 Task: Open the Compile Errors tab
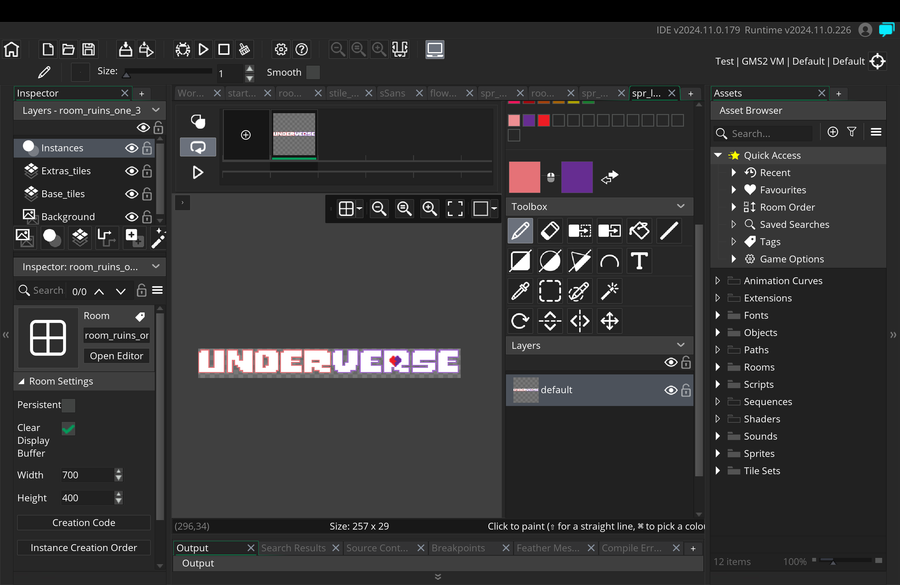coord(631,548)
